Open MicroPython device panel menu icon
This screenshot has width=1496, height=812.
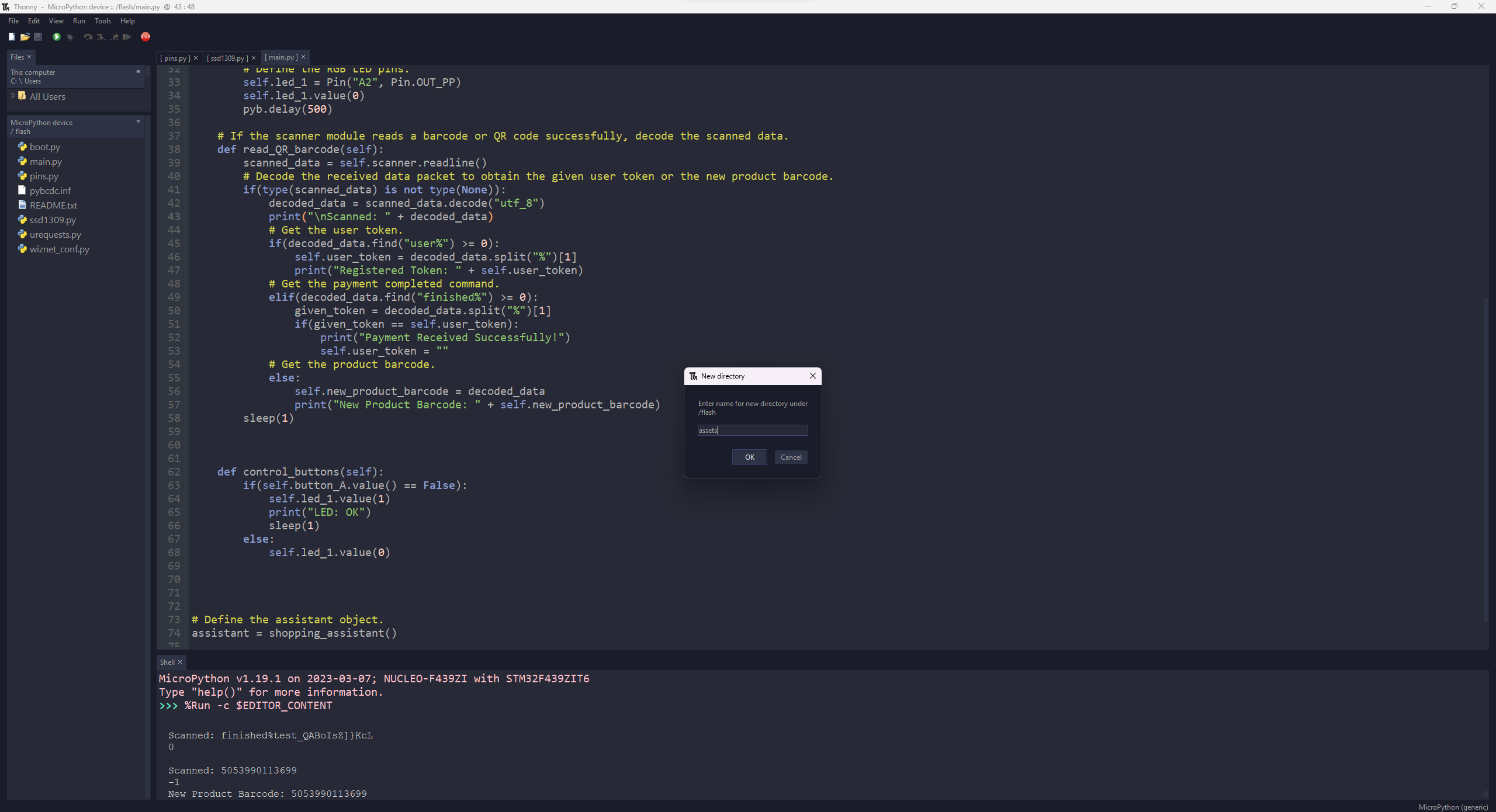pos(138,122)
